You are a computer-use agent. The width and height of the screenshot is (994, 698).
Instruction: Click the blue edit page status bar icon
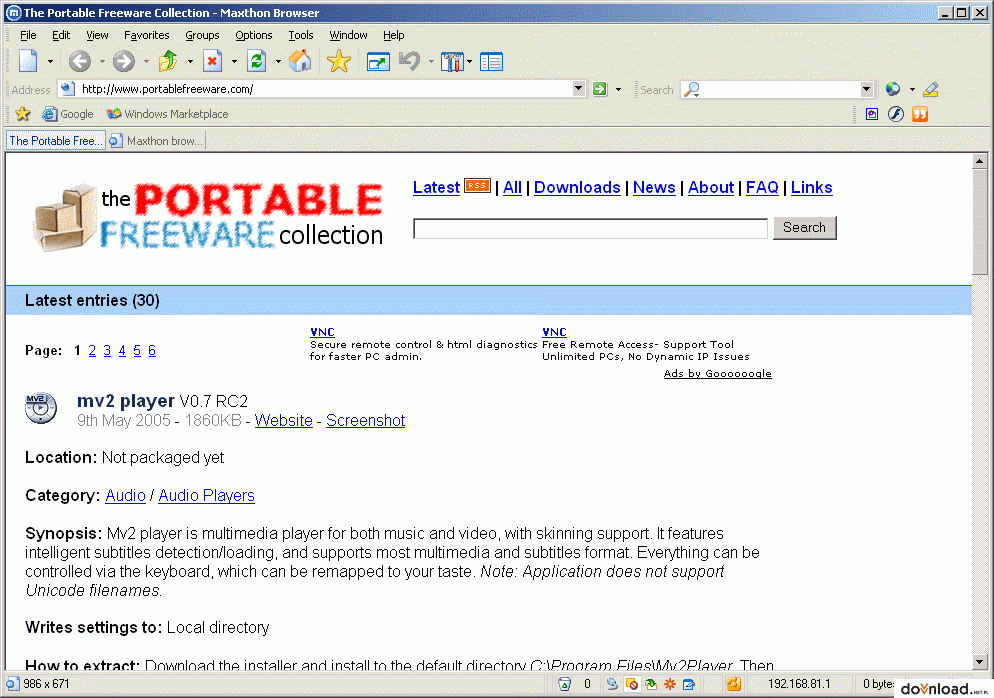click(x=689, y=684)
